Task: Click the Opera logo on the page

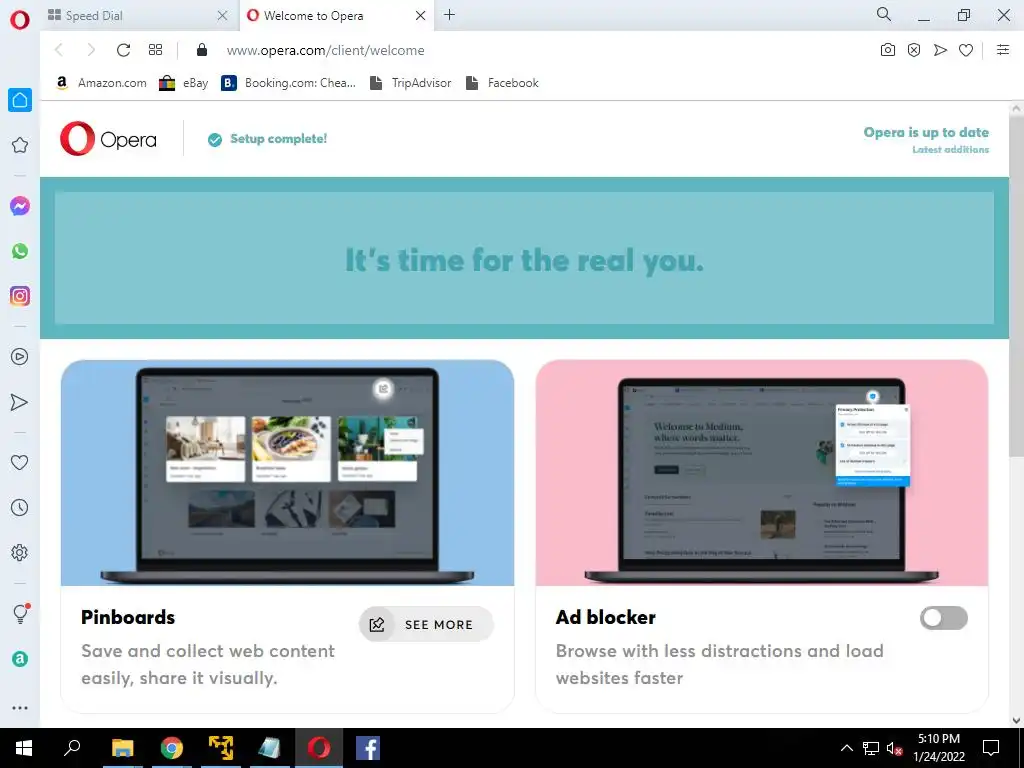Action: (x=108, y=138)
